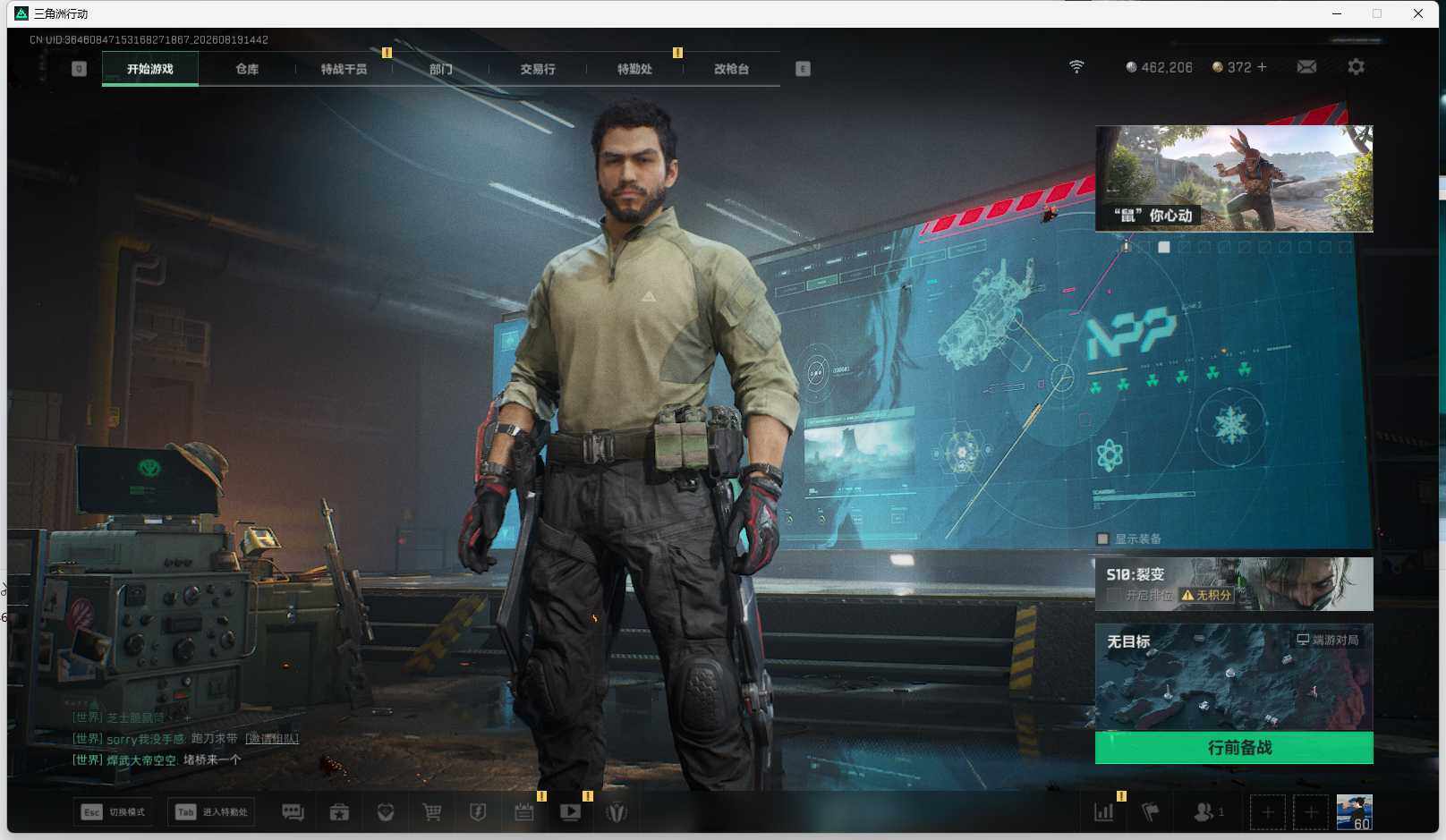Open the 交易行 tab
The height and width of the screenshot is (840, 1446).
point(538,69)
